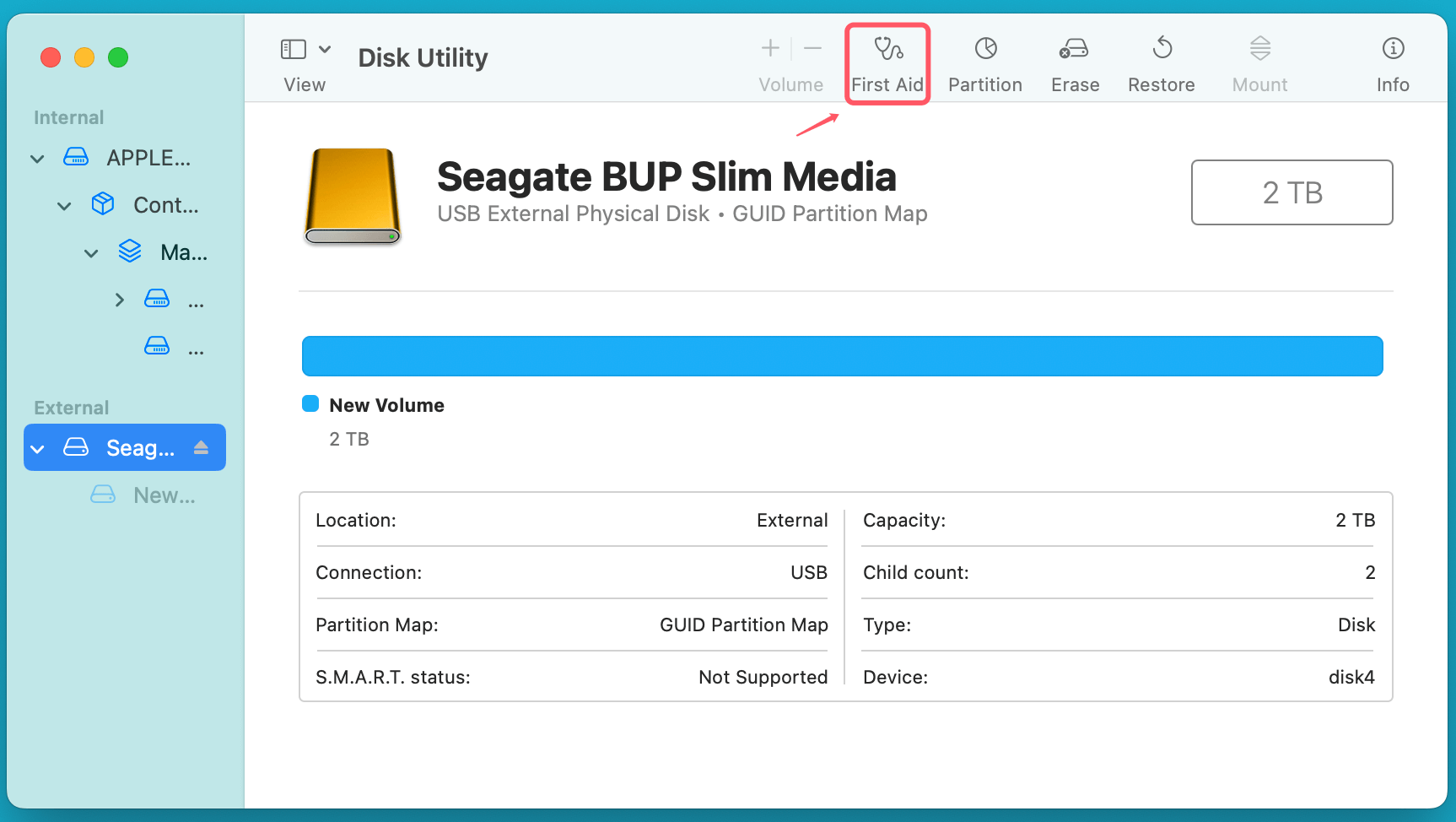Click the External section heading
The height and width of the screenshot is (822, 1456).
pos(71,407)
